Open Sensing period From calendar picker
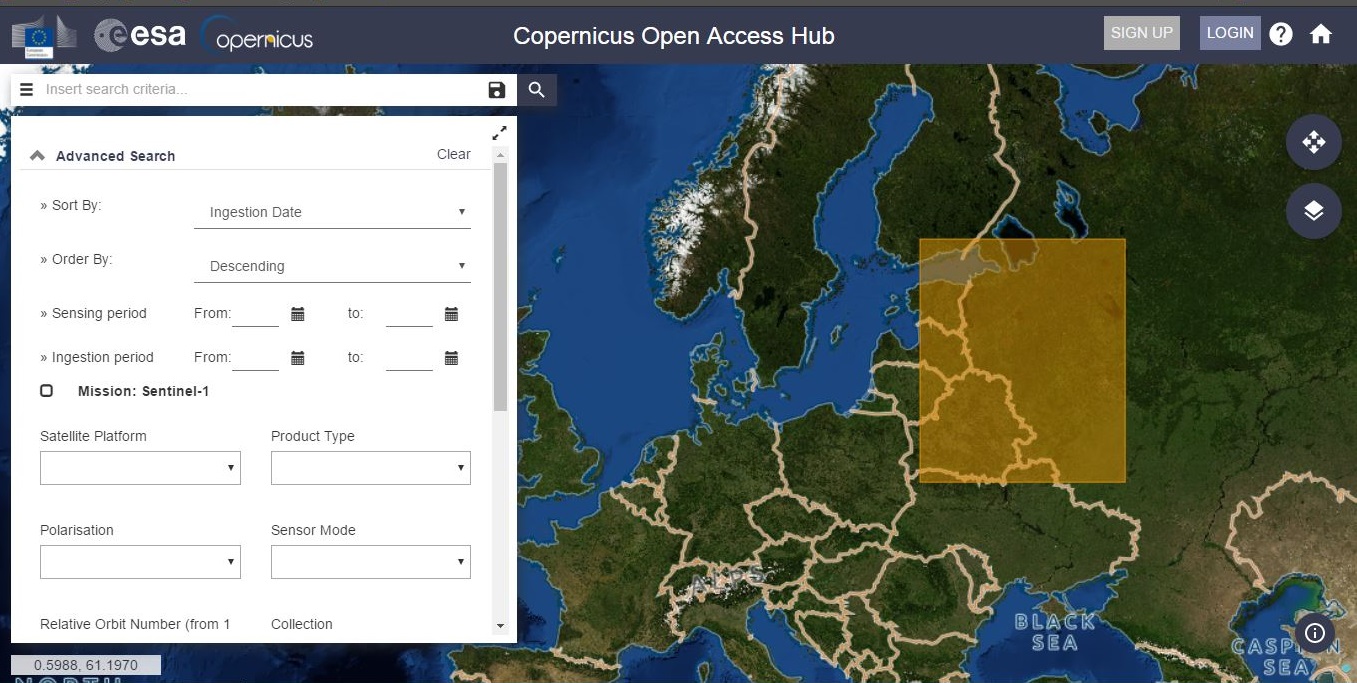Screen dimensions: 1357x683 point(297,314)
